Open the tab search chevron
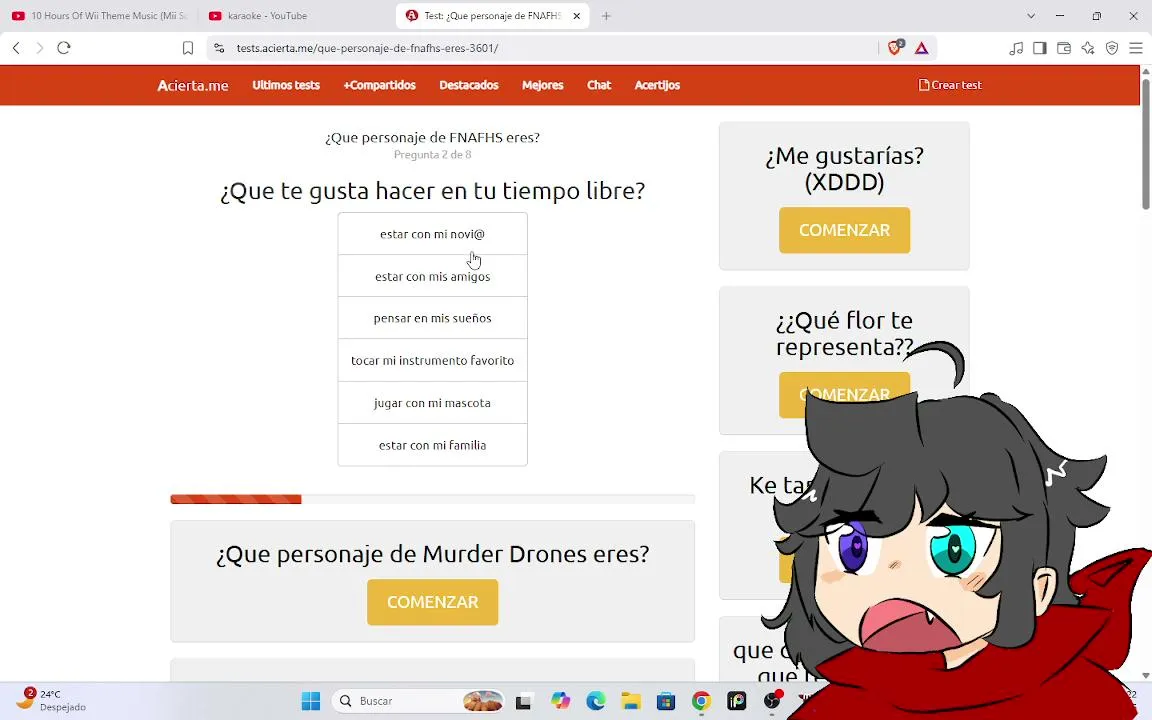Viewport: 1152px width, 720px height. tap(1031, 15)
